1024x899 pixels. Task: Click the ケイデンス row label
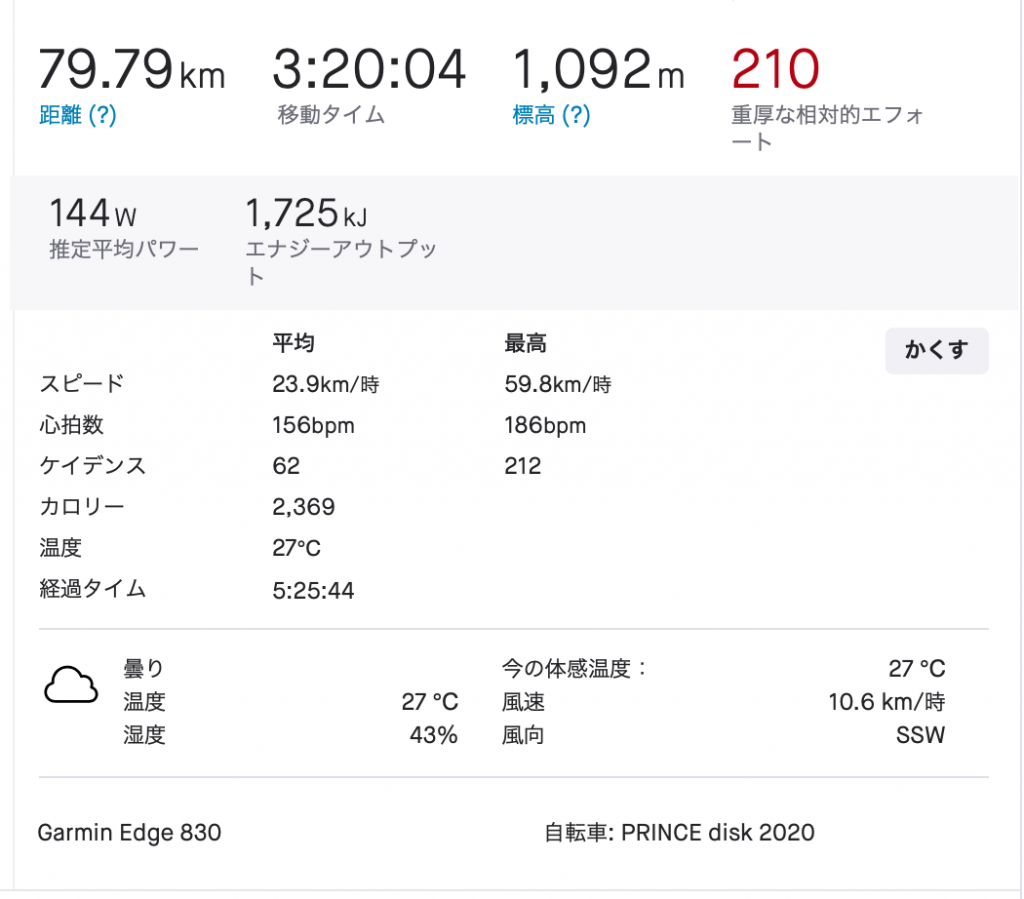(93, 466)
